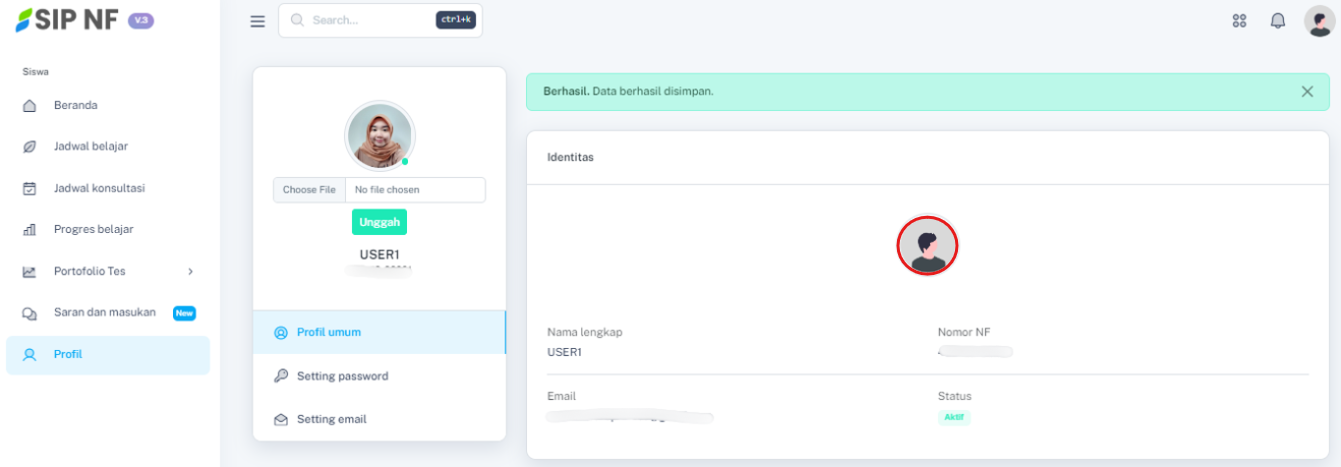Open Jadwal konsultasi from sidebar
Image resolution: width=1341 pixels, height=467 pixels.
pos(99,188)
